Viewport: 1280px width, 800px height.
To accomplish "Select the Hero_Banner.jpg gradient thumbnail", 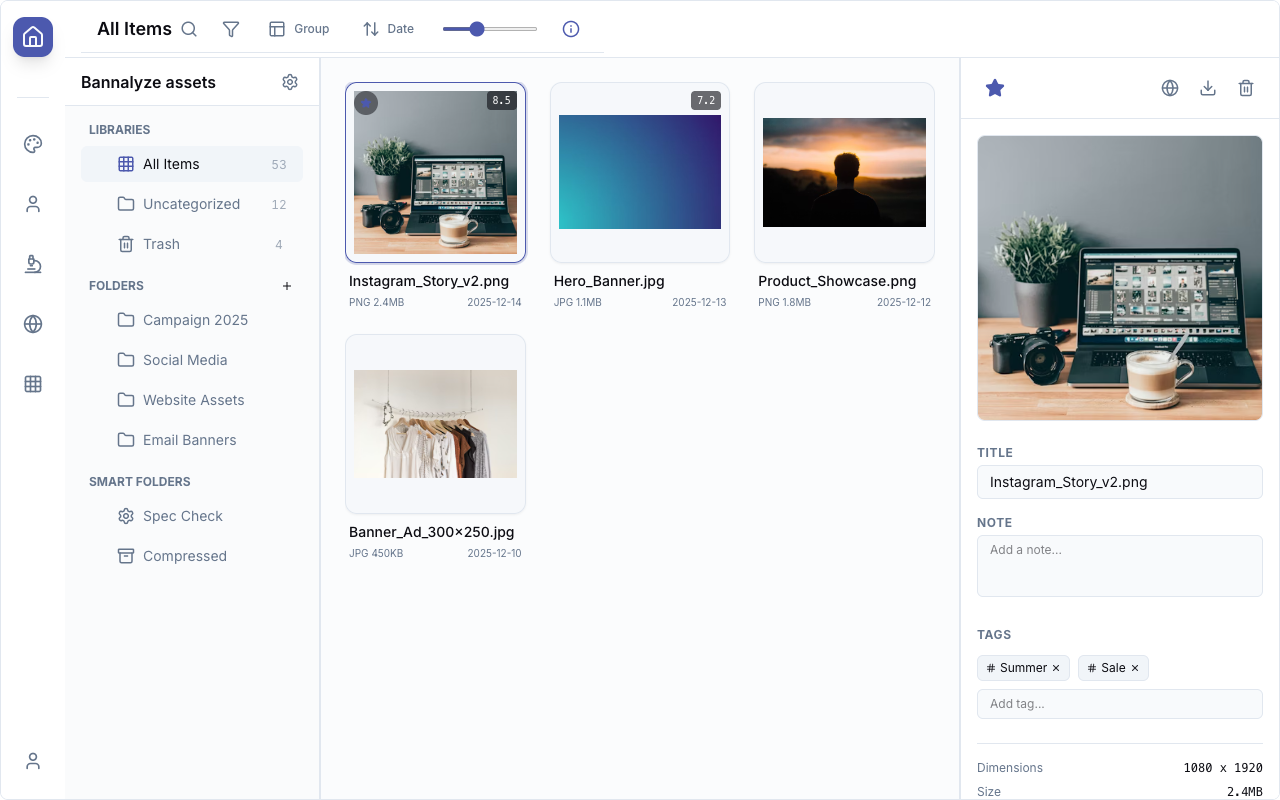I will pos(640,172).
